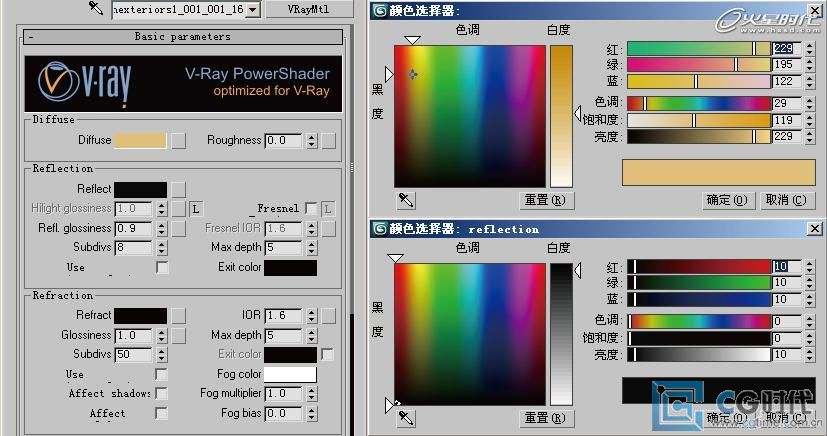Image resolution: width=827 pixels, height=436 pixels.
Task: Click the Fresnel IOR map slot button
Action: click(x=329, y=229)
